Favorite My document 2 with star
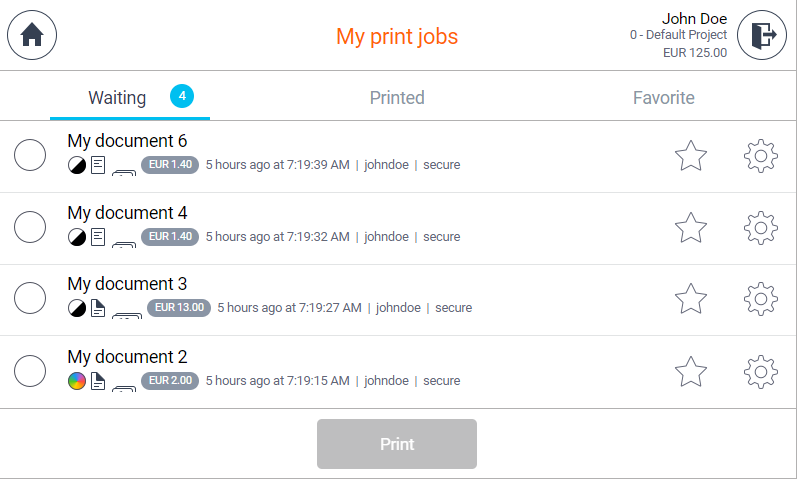The width and height of the screenshot is (799, 481). [x=691, y=372]
